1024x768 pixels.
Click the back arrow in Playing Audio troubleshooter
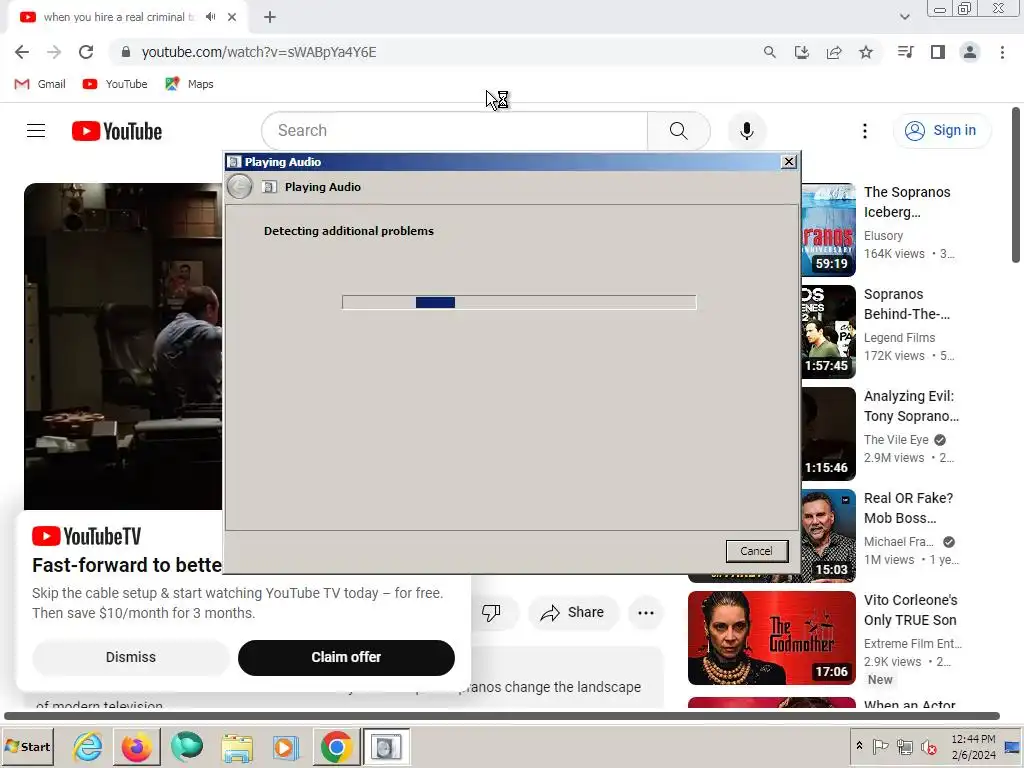(240, 187)
